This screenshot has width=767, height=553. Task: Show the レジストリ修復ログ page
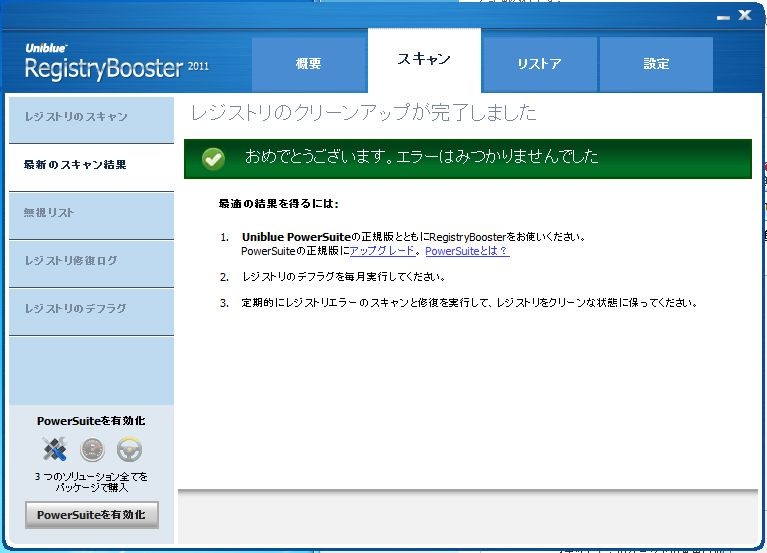tap(91, 264)
